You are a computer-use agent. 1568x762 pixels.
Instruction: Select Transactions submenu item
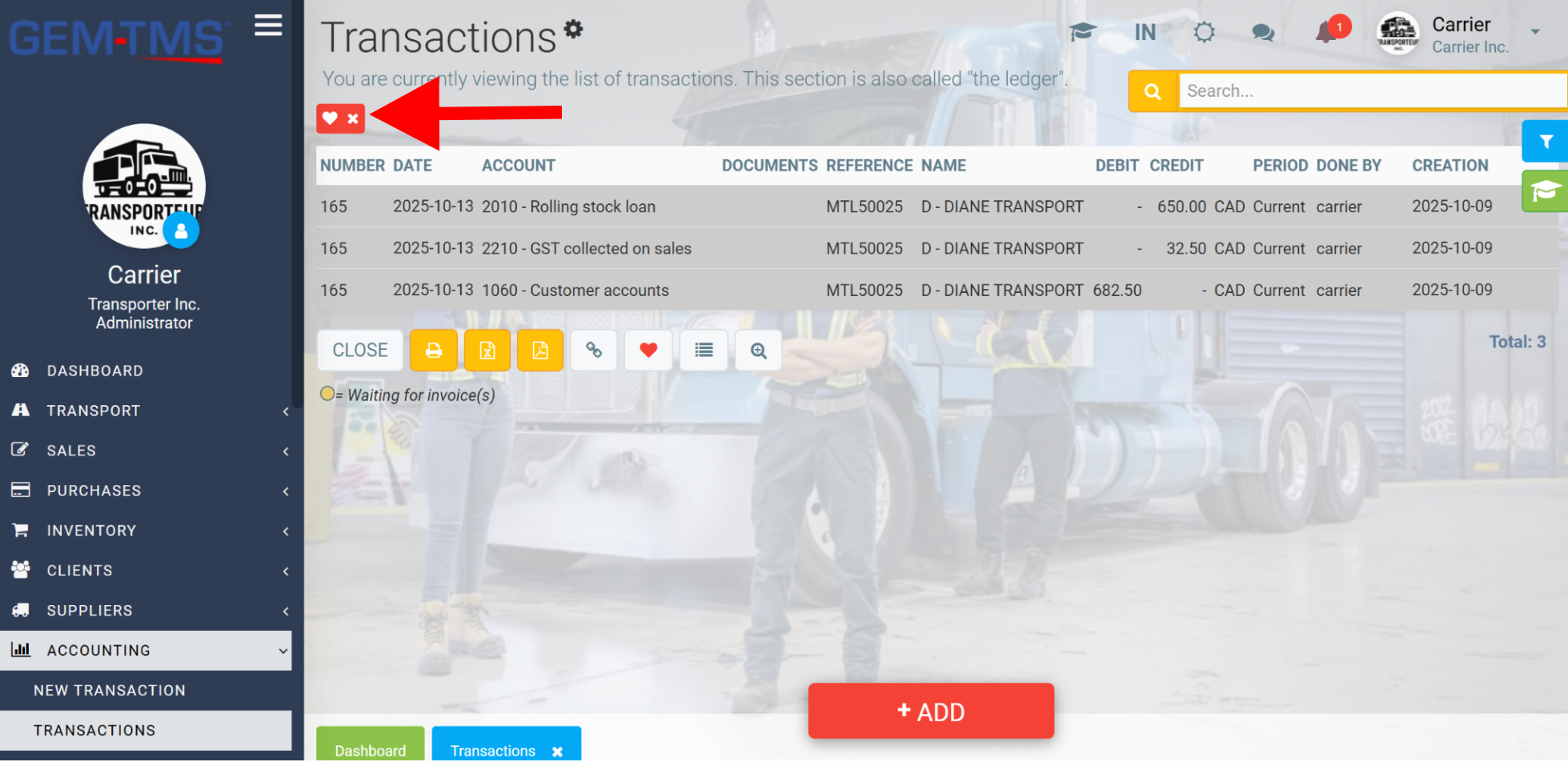click(146, 731)
